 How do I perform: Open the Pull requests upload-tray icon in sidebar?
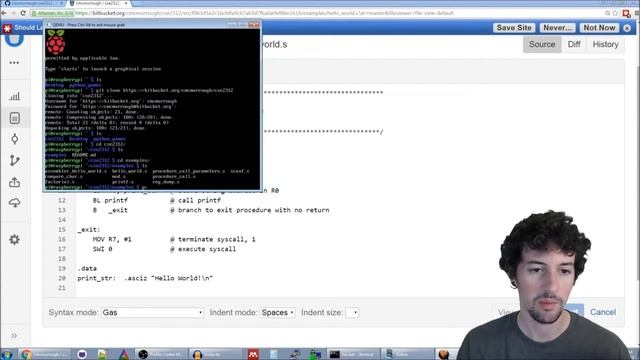point(15,182)
